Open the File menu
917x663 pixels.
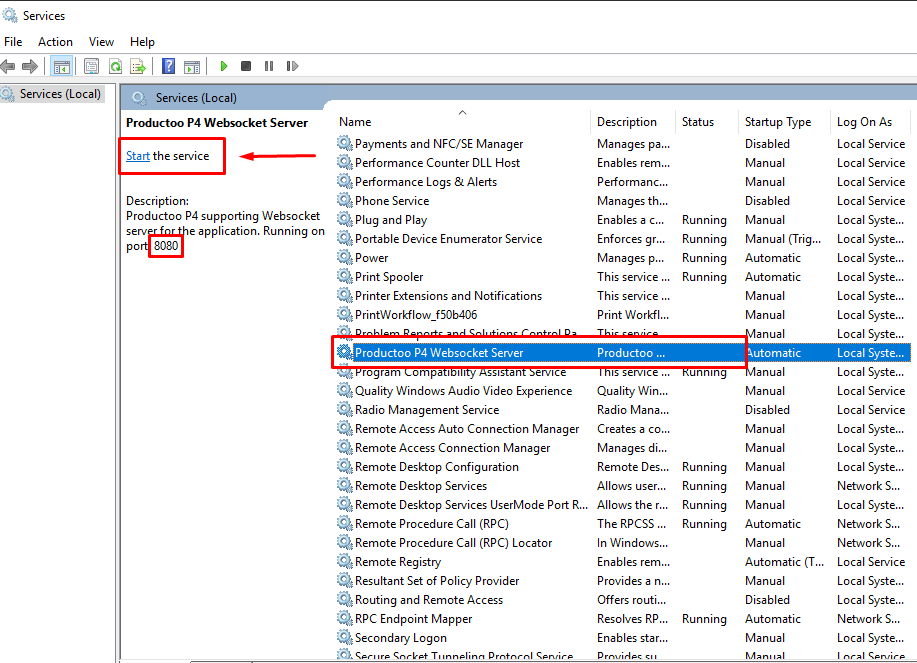13,42
